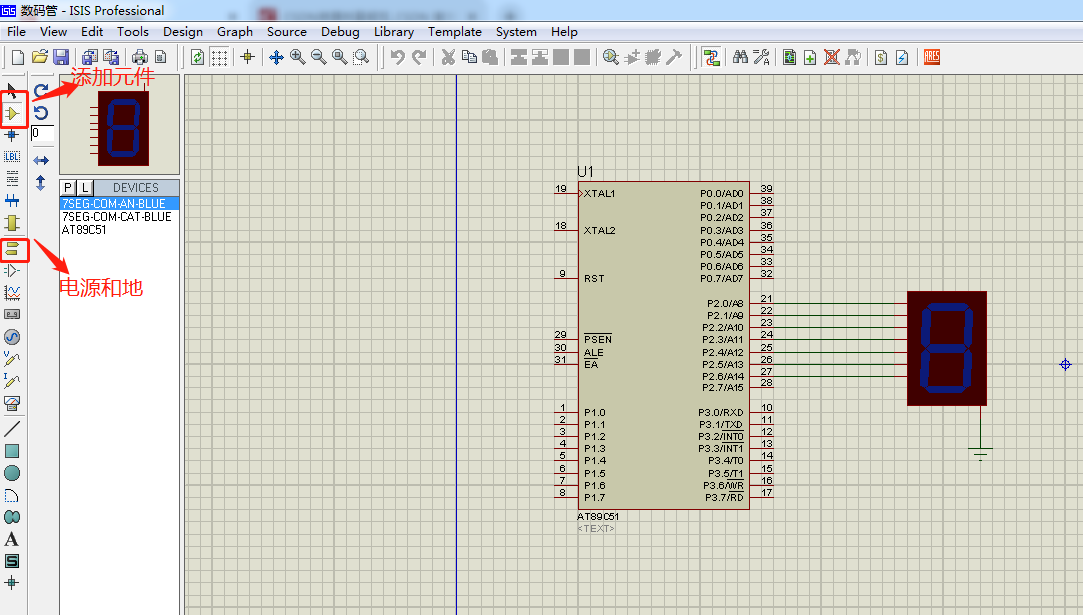The width and height of the screenshot is (1083, 615).
Task: Zoom to selected area
Action: coord(361,57)
